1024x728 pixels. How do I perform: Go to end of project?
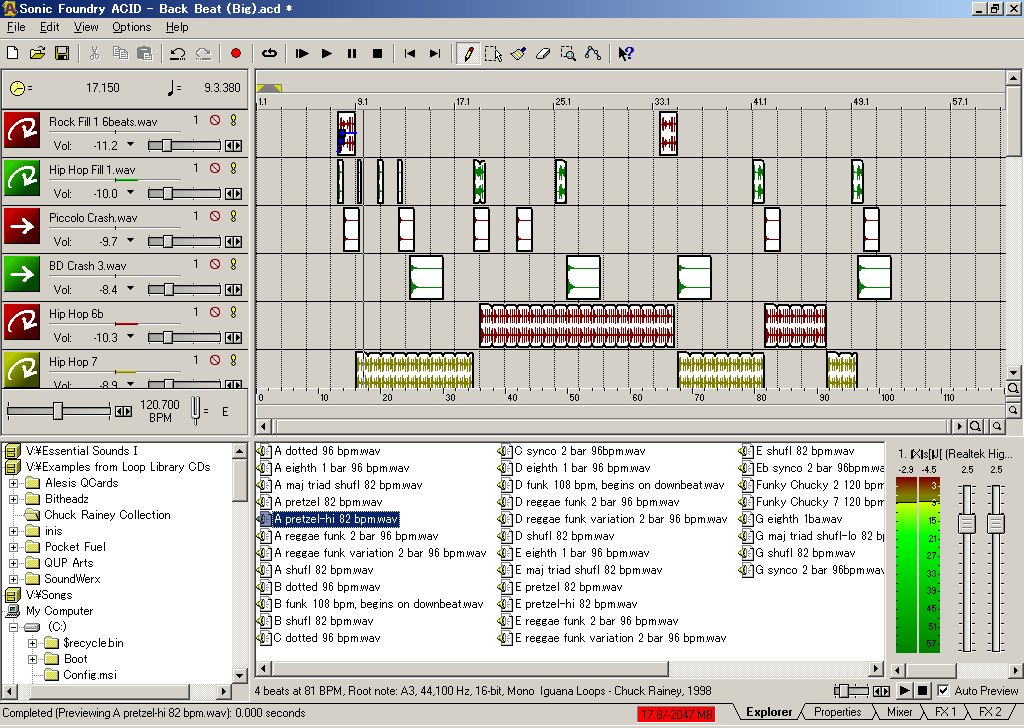pyautogui.click(x=435, y=54)
